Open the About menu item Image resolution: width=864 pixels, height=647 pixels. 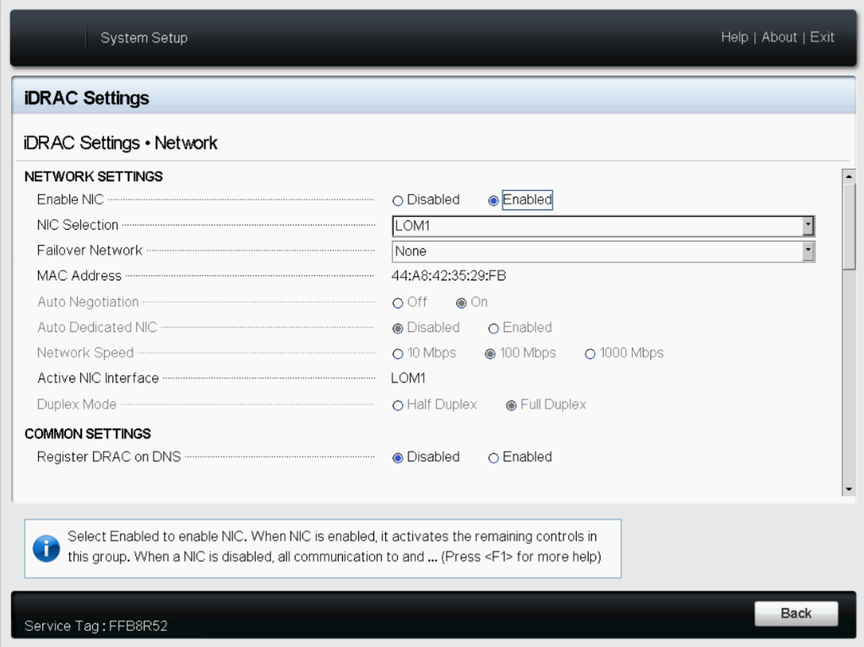(x=779, y=37)
